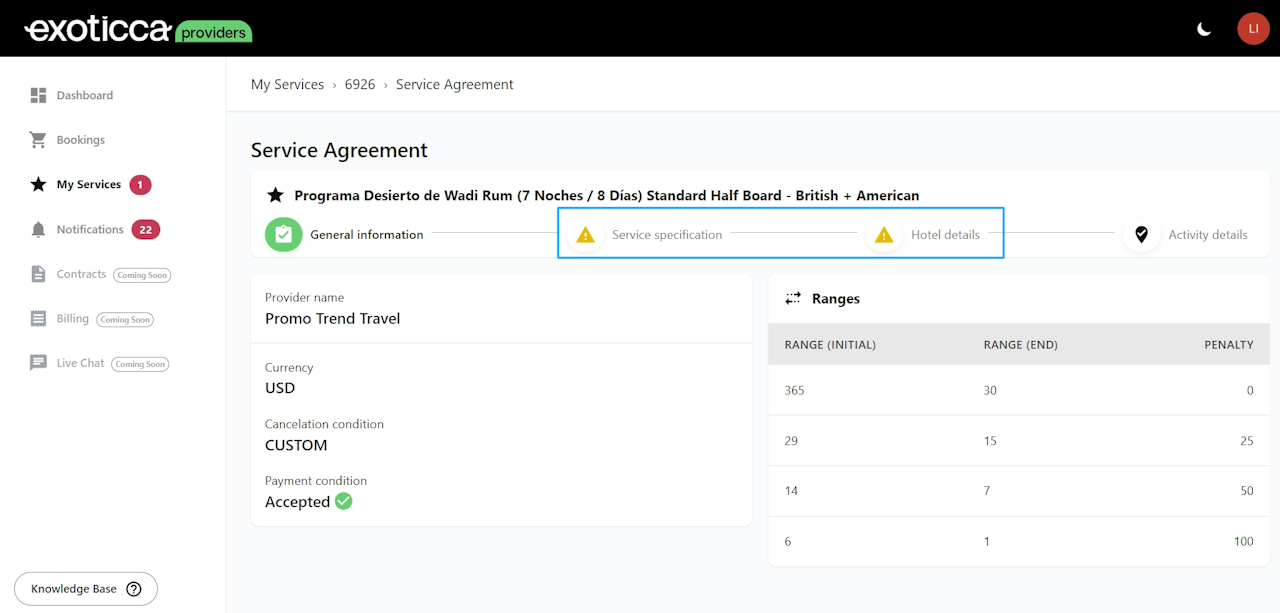Screen dimensions: 1280x613
Task: Click the General information green check icon
Action: [x=284, y=234]
